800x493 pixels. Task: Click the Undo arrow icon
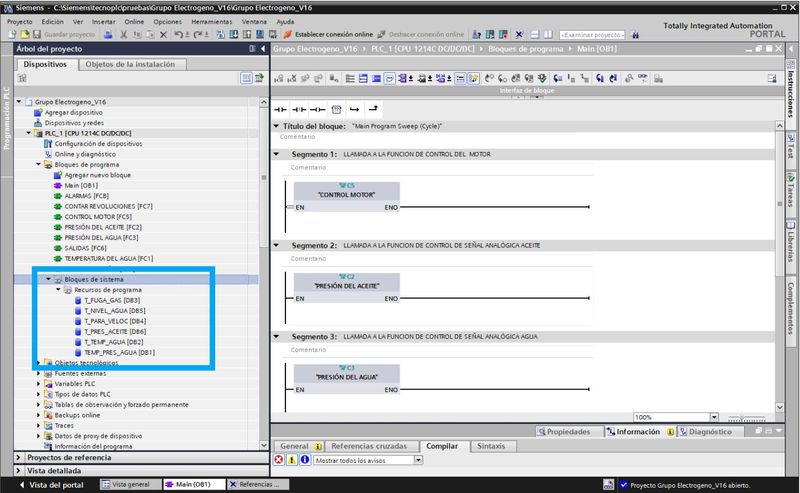[x=178, y=35]
